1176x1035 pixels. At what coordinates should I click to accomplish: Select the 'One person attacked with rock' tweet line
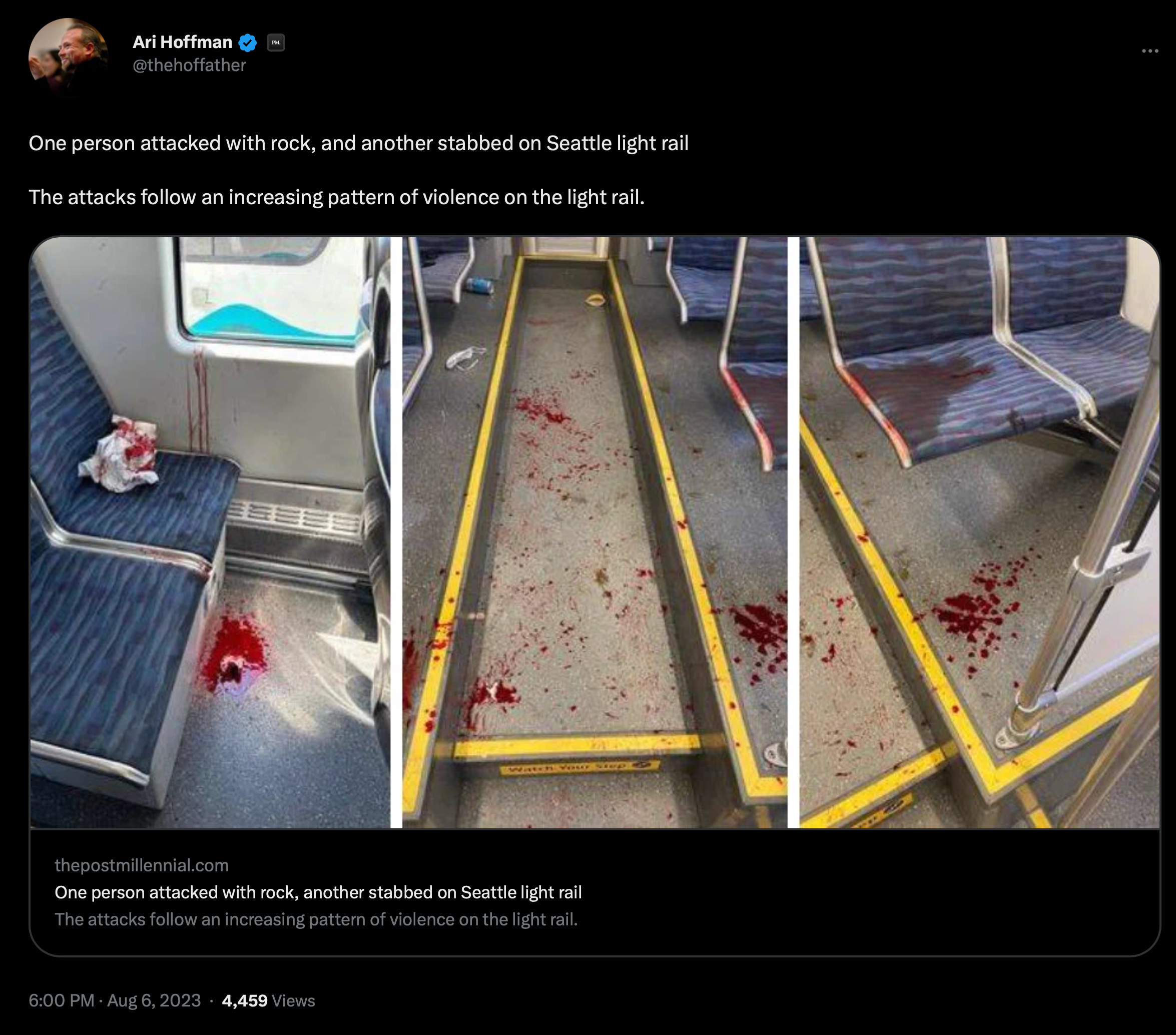pyautogui.click(x=358, y=143)
